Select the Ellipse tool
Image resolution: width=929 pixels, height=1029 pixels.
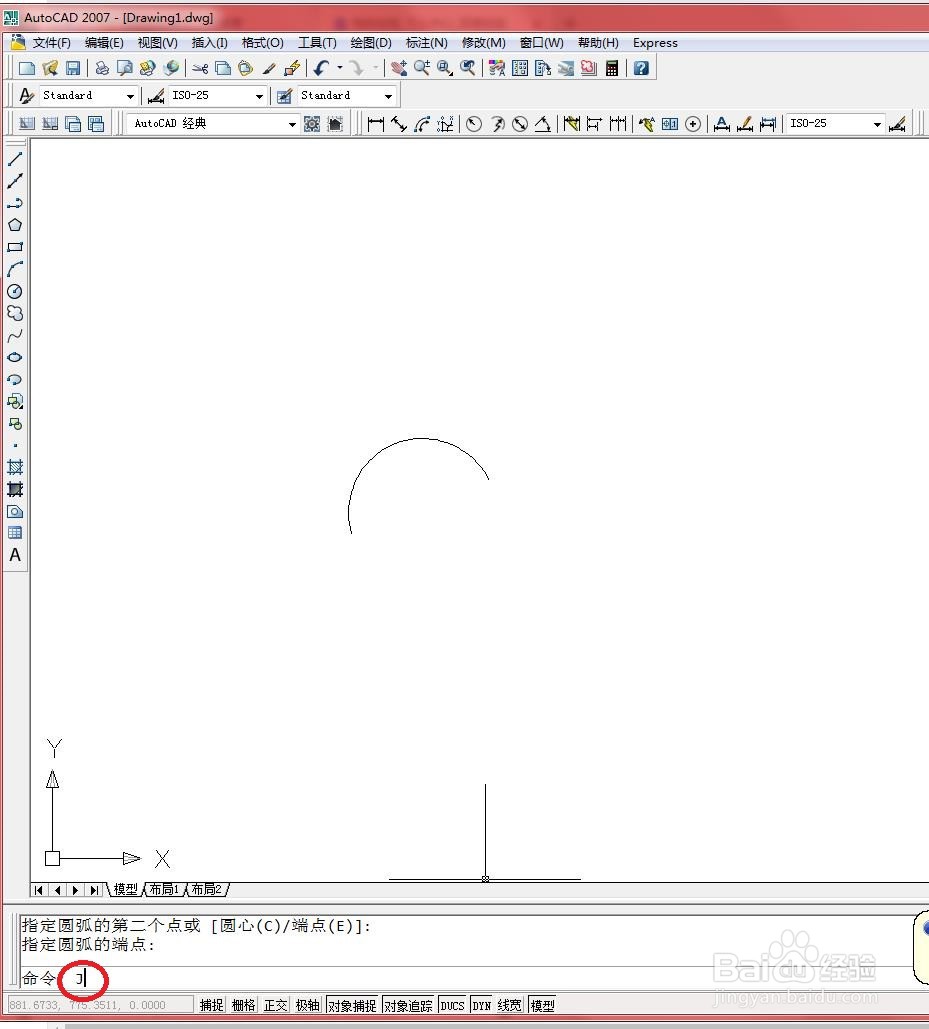point(15,358)
